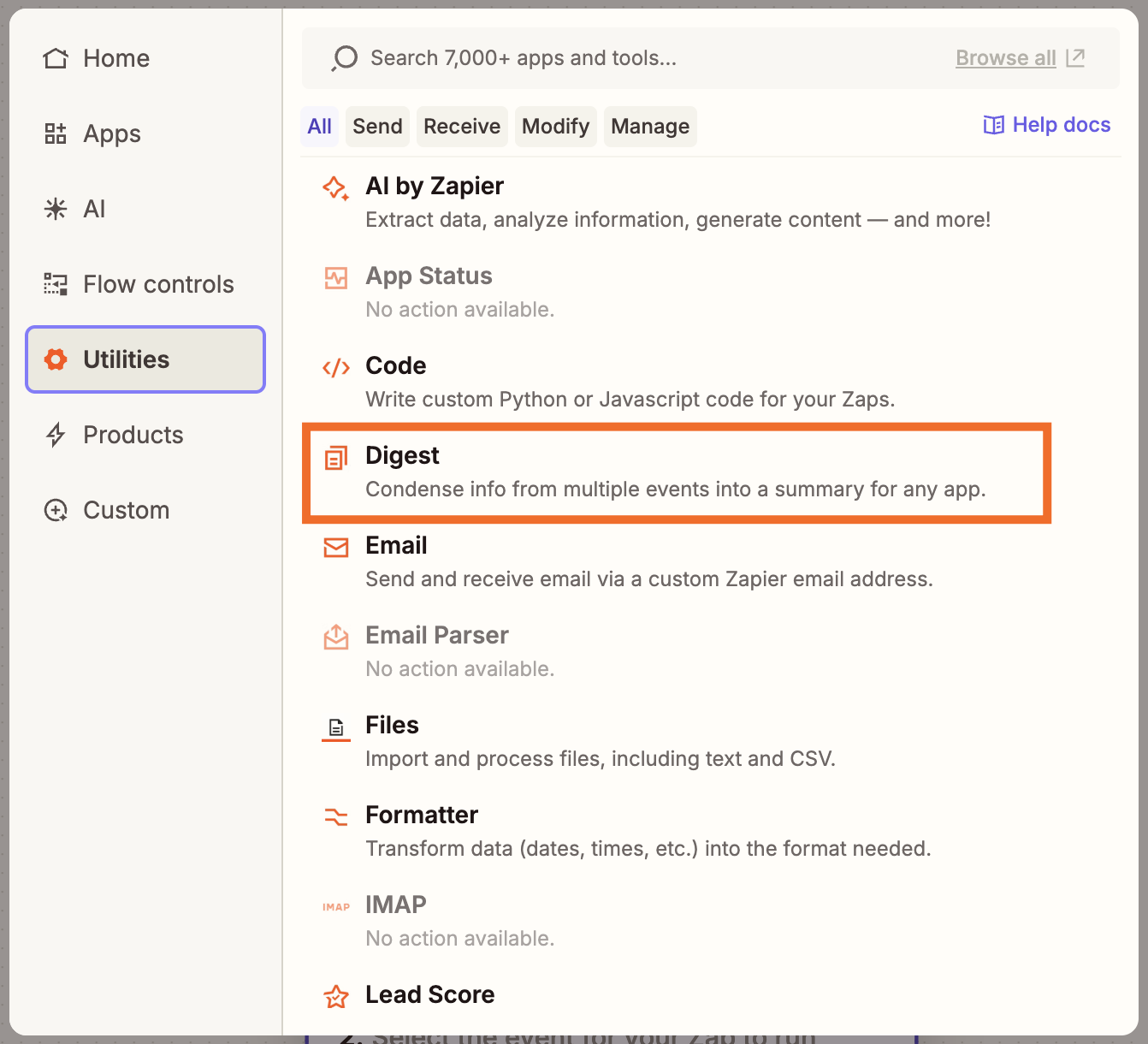Image resolution: width=1148 pixels, height=1044 pixels.
Task: Click the Digest documents icon
Action: pos(336,458)
